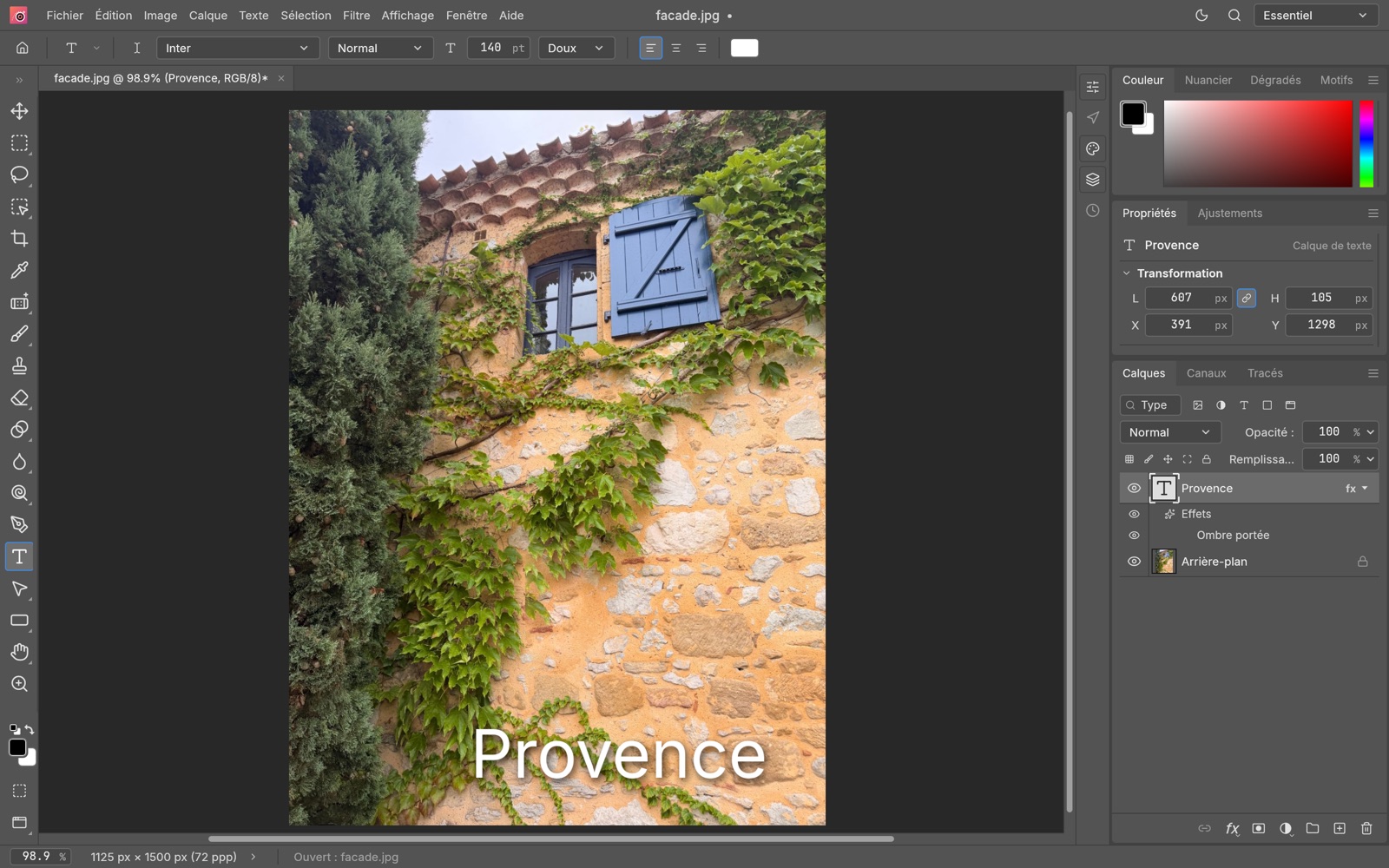Select the Brush tool

coord(19,334)
